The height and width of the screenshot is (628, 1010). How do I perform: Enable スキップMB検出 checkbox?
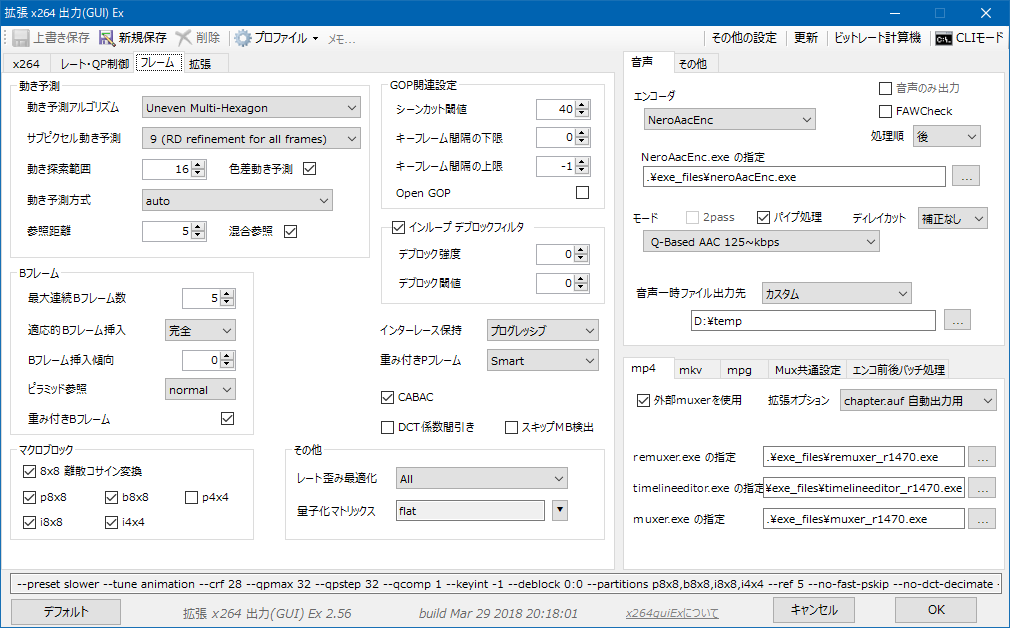(511, 427)
